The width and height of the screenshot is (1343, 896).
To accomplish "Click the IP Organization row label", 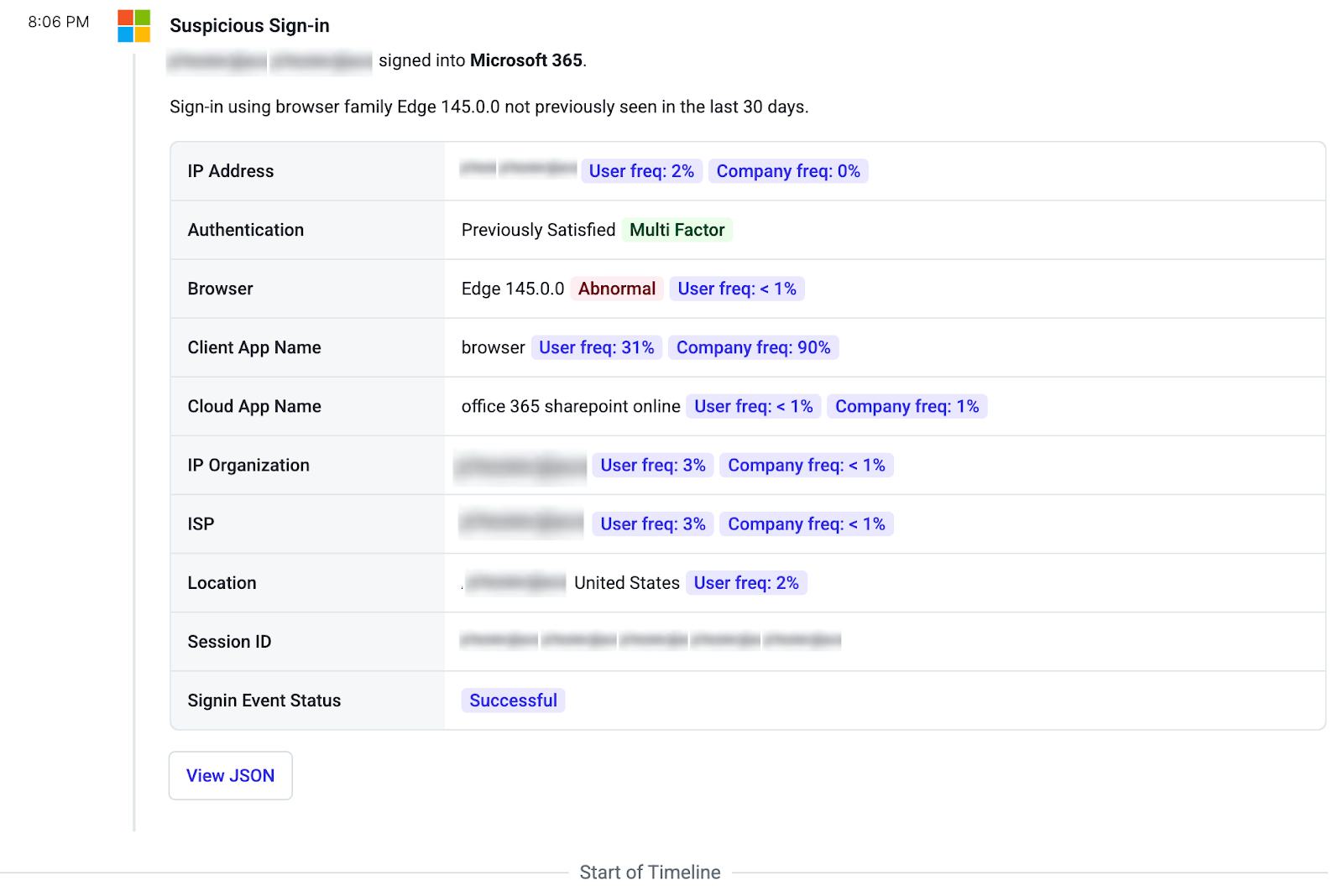I will coord(248,465).
